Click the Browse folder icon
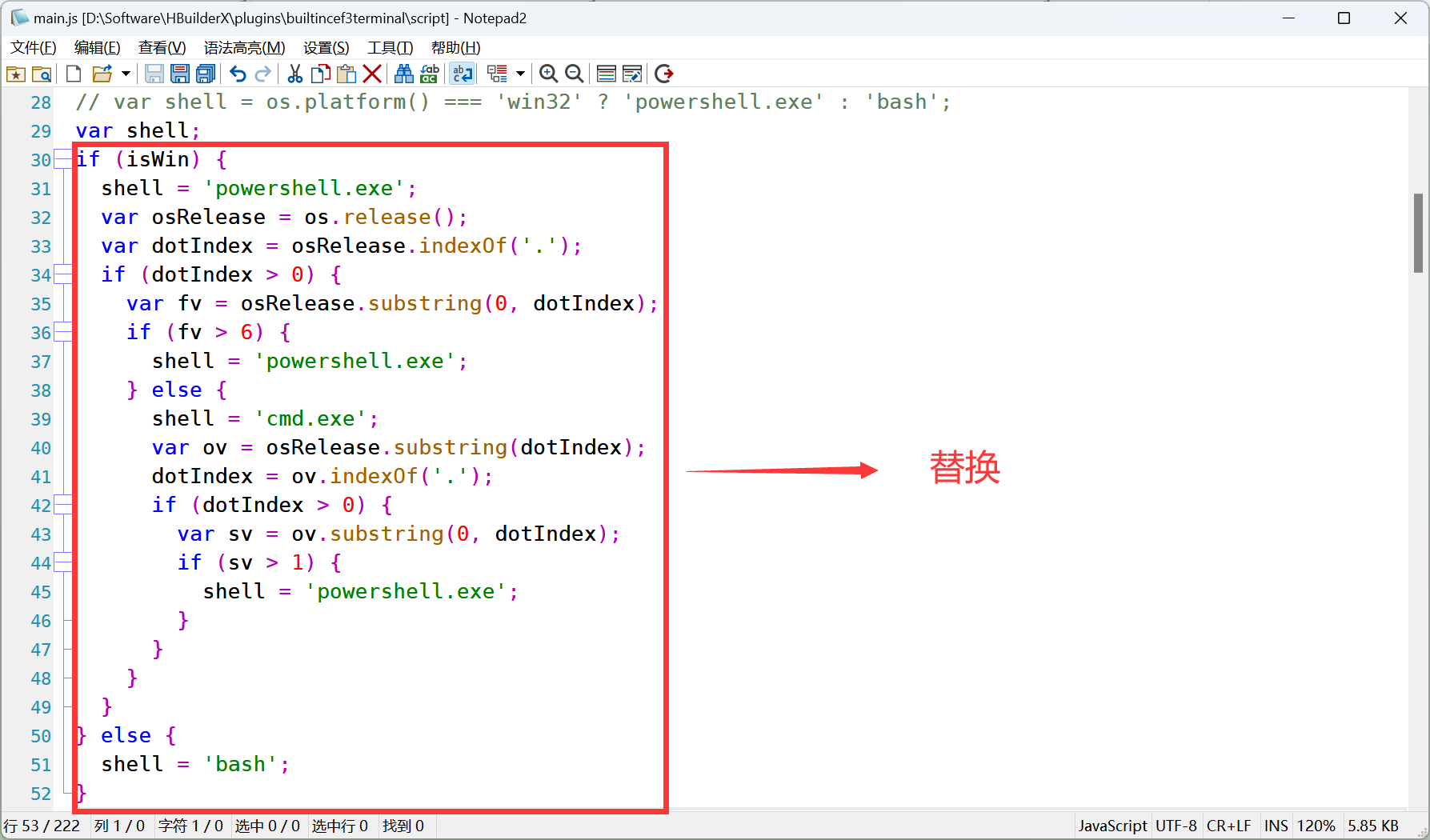This screenshot has width=1430, height=840. pyautogui.click(x=42, y=74)
